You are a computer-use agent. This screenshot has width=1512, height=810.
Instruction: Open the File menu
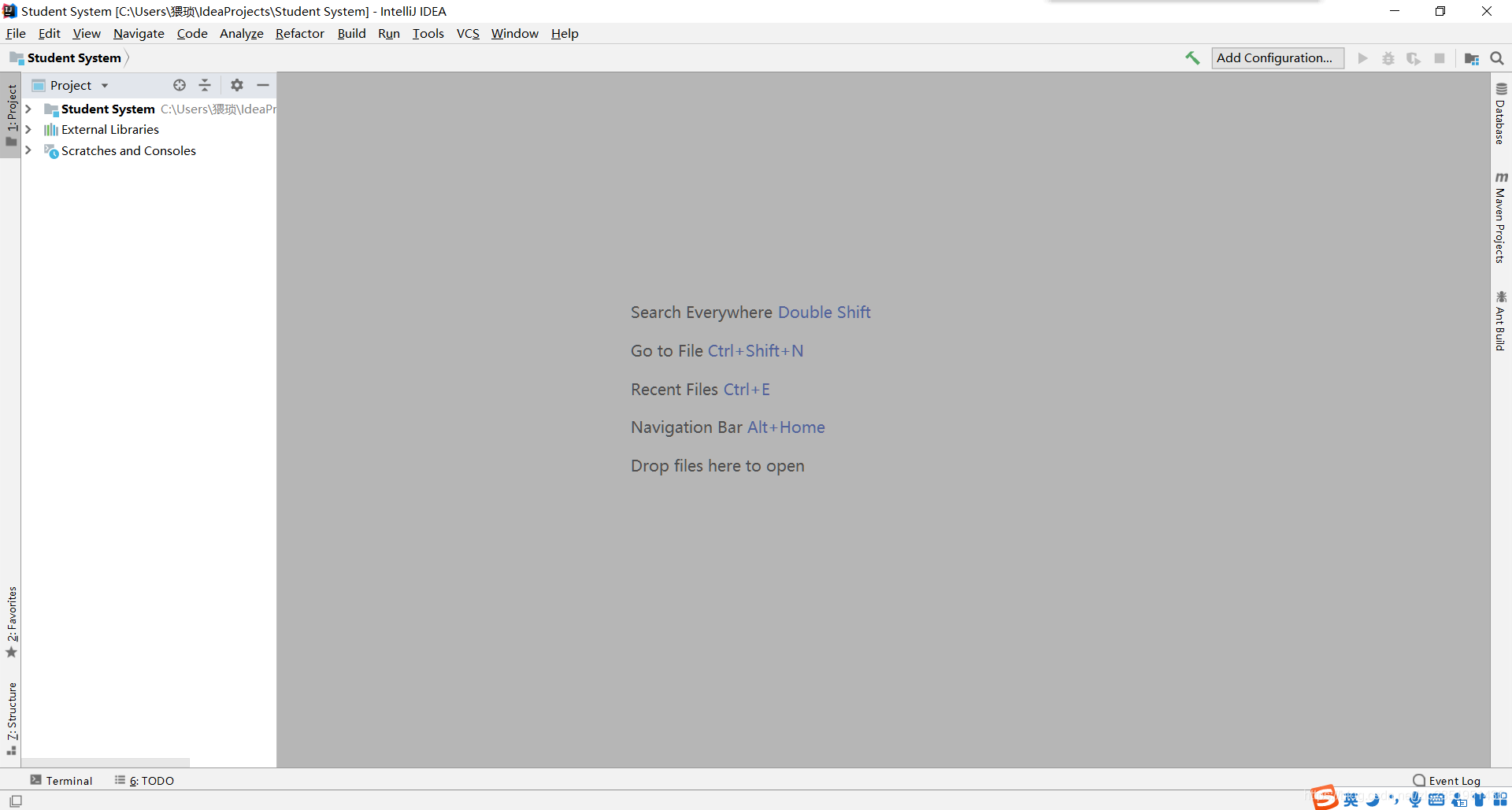(x=16, y=33)
